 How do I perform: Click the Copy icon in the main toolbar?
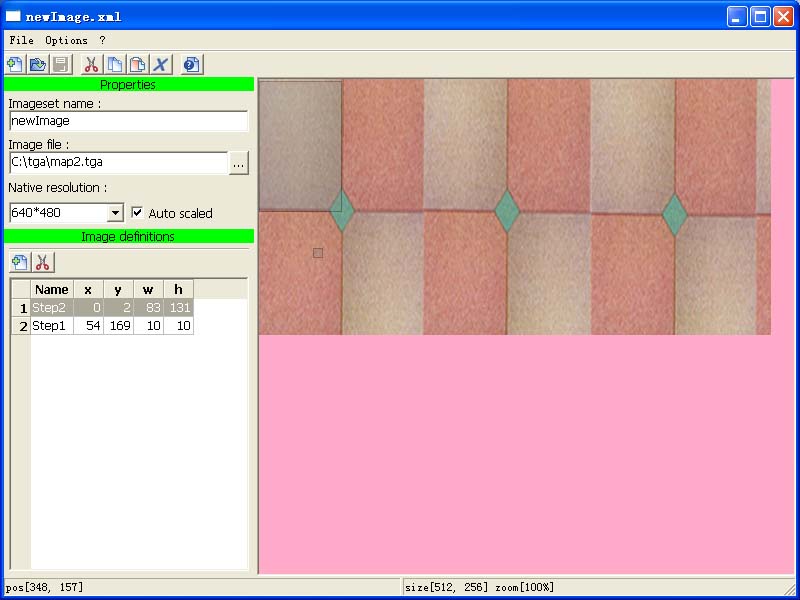(x=115, y=65)
